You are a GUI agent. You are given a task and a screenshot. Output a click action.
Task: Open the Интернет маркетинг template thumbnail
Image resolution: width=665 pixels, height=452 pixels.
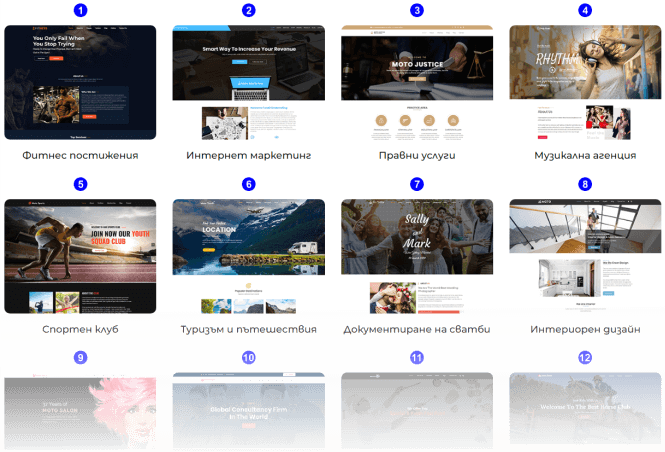tap(249, 82)
